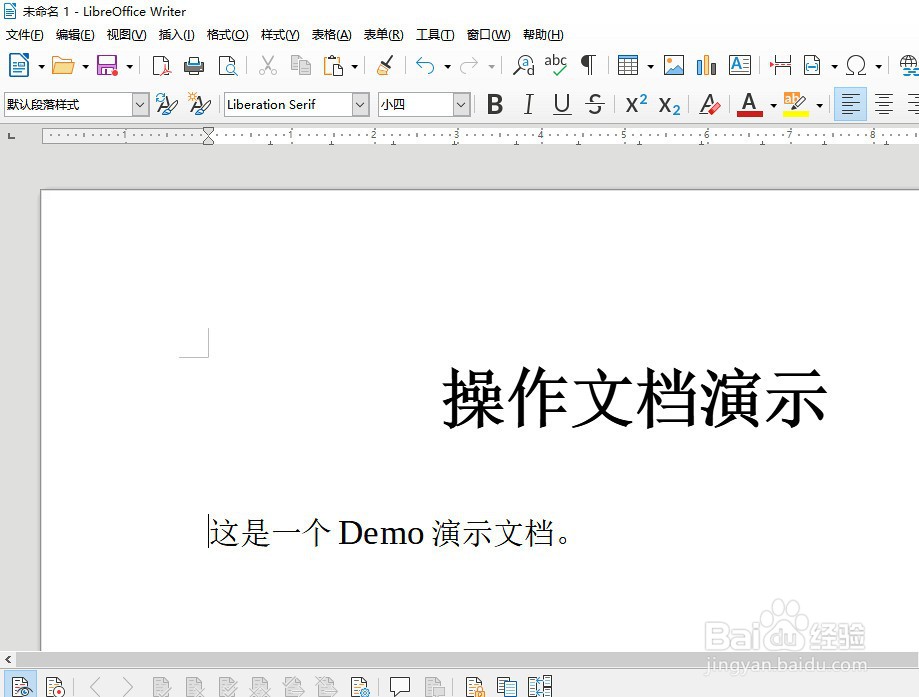Open the 插入 (Insert) menu
The width and height of the screenshot is (919, 697).
click(x=176, y=34)
